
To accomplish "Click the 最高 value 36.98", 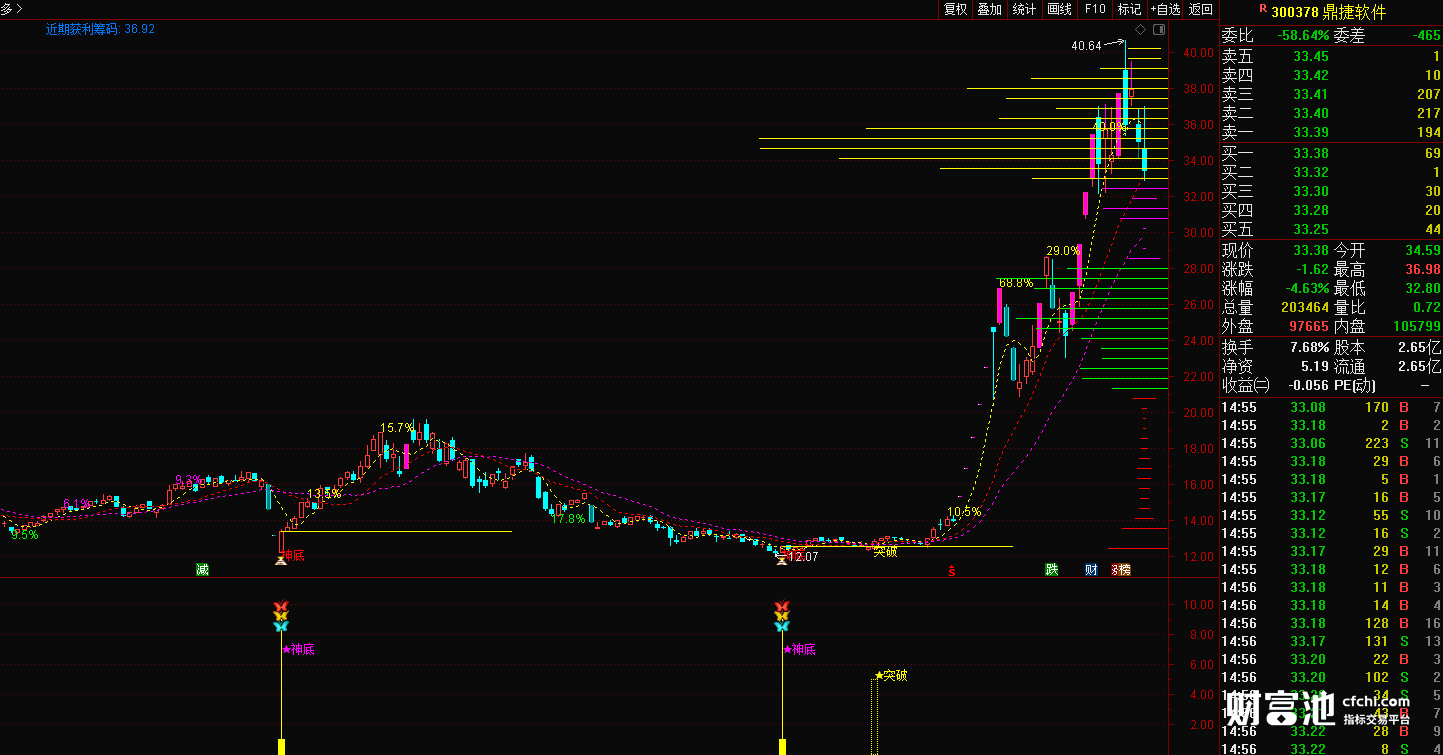I will pyautogui.click(x=1421, y=270).
